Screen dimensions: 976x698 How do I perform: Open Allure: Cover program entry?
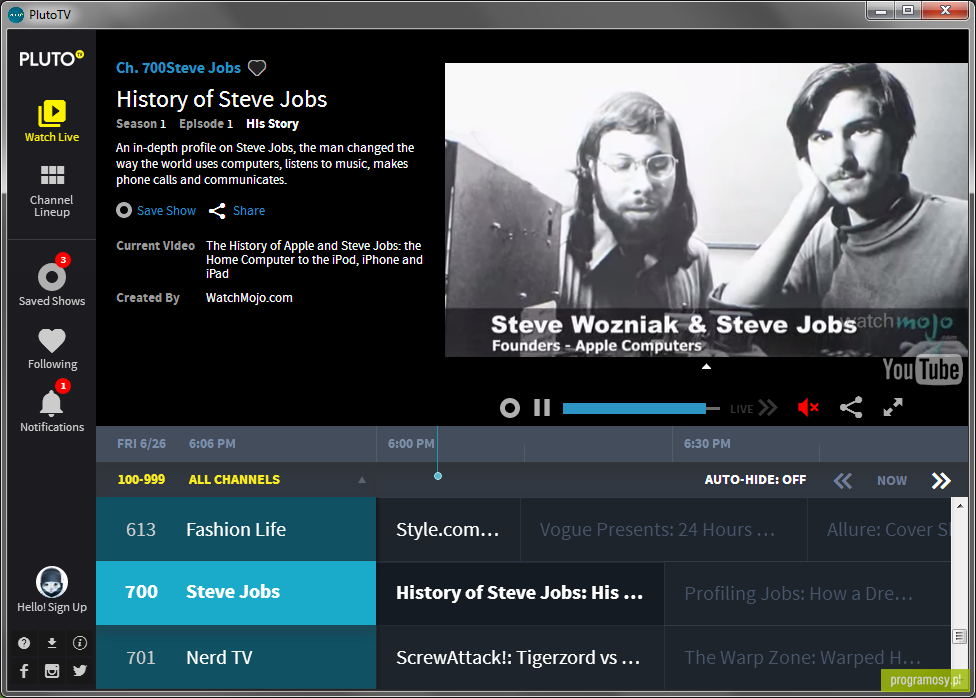pyautogui.click(x=879, y=529)
